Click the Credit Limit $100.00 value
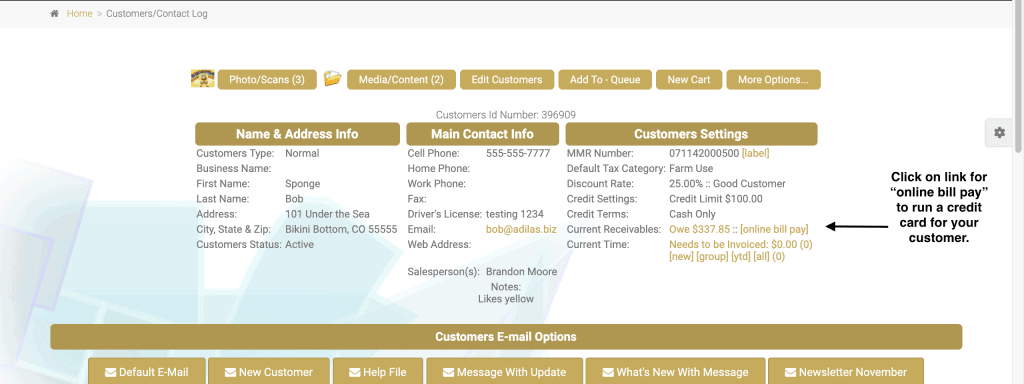1024x384 pixels. click(x=716, y=199)
